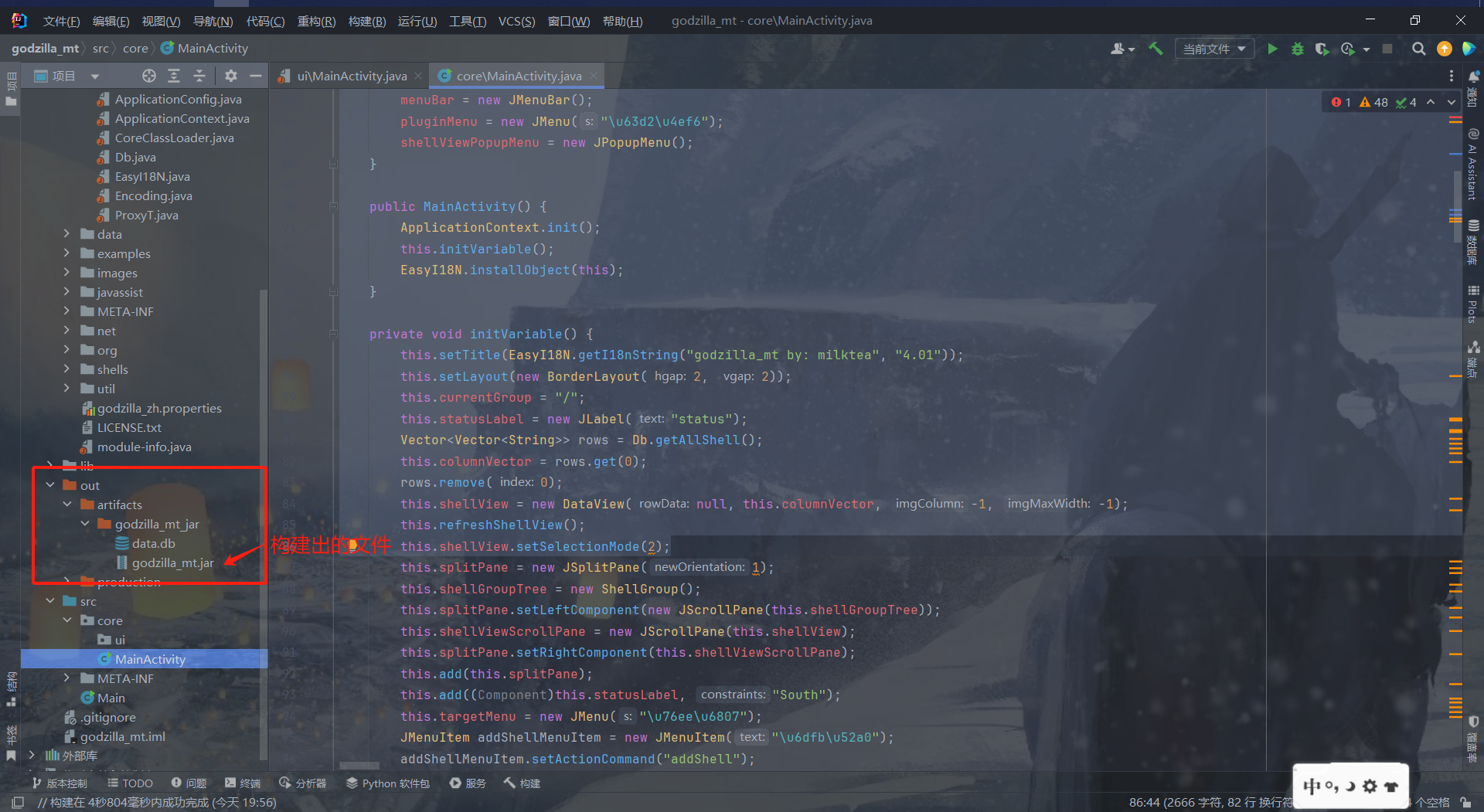Click the colorful icon at toolbar's right end

[1469, 49]
